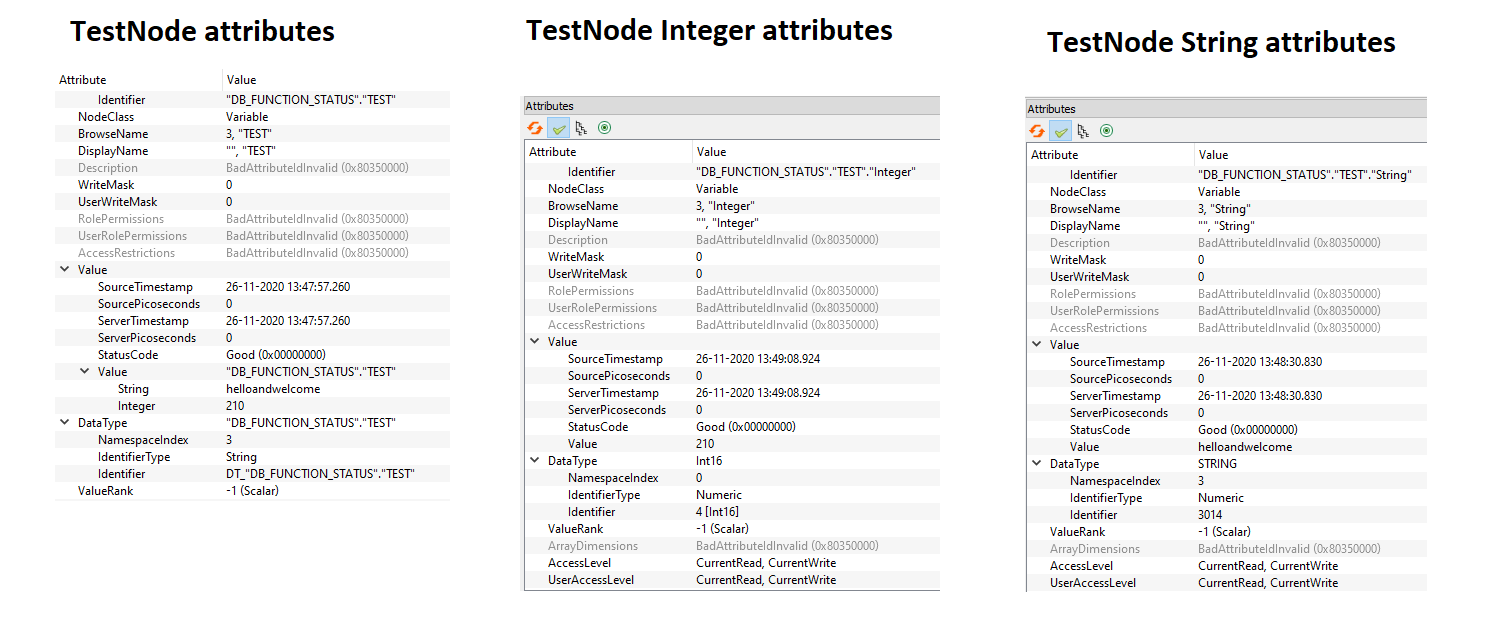Select the WriteMask row in Integer panel
The height and width of the screenshot is (637, 1493).
(732, 257)
